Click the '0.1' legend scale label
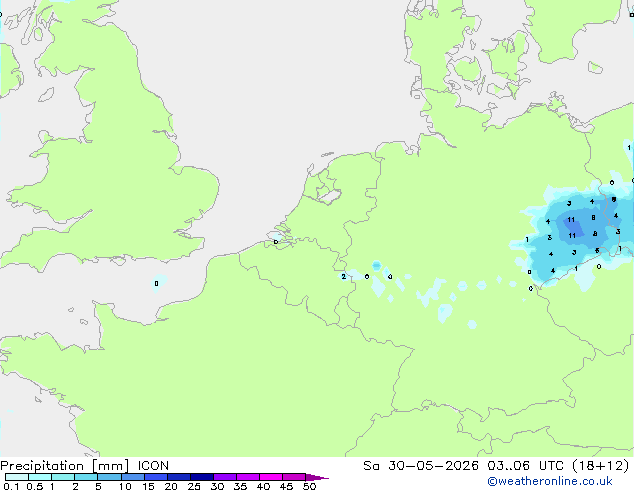The width and height of the screenshot is (634, 490). tap(11, 486)
